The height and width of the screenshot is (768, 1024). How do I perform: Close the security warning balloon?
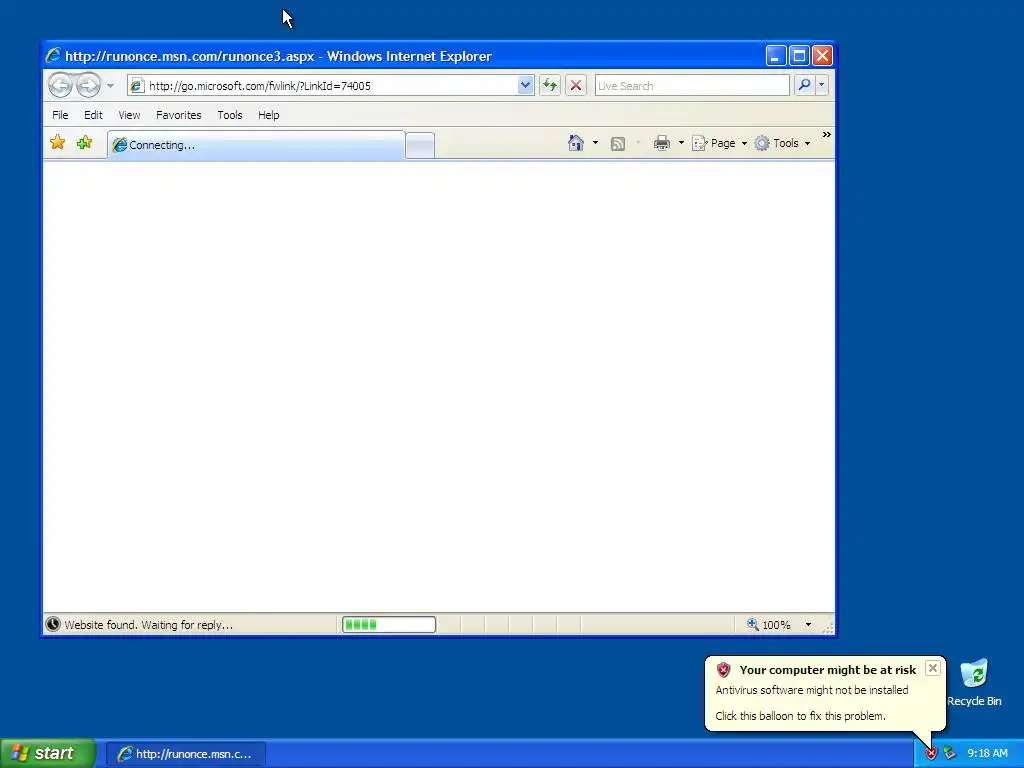click(933, 668)
